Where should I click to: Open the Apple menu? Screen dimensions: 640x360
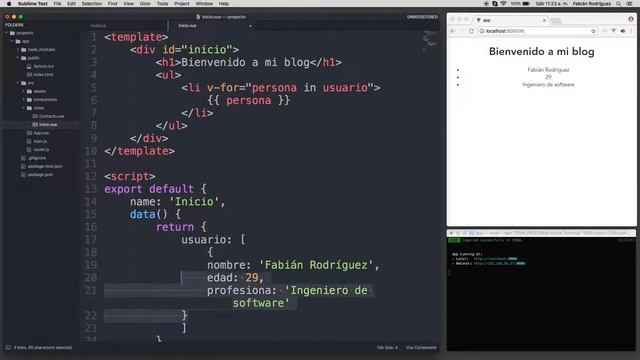click(9, 4)
